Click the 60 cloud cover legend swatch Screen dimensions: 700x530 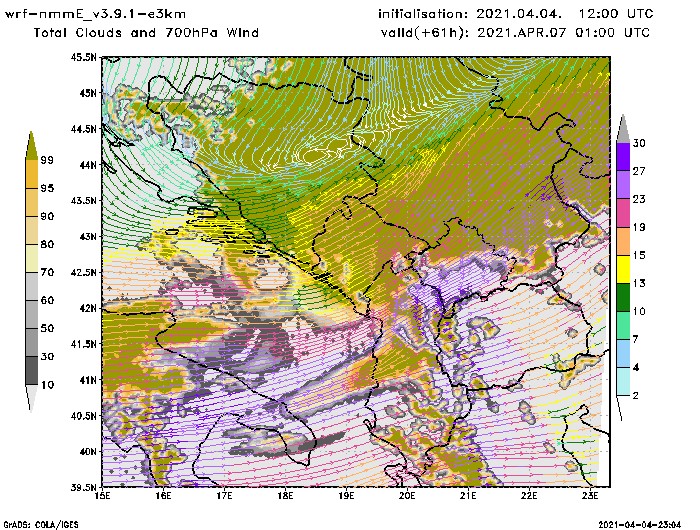[x=31, y=314]
